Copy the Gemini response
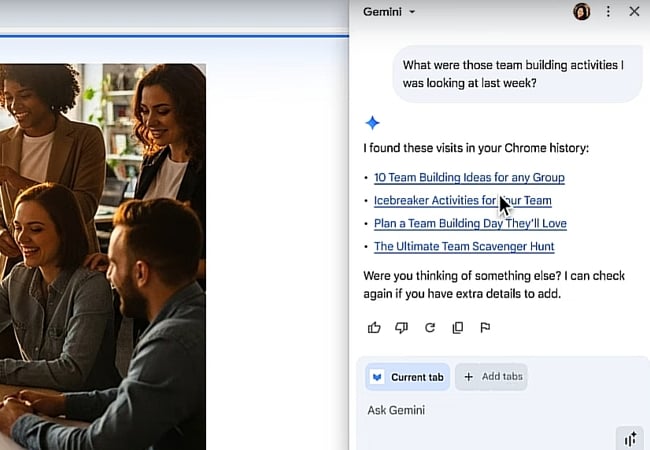The width and height of the screenshot is (650, 450). click(458, 328)
